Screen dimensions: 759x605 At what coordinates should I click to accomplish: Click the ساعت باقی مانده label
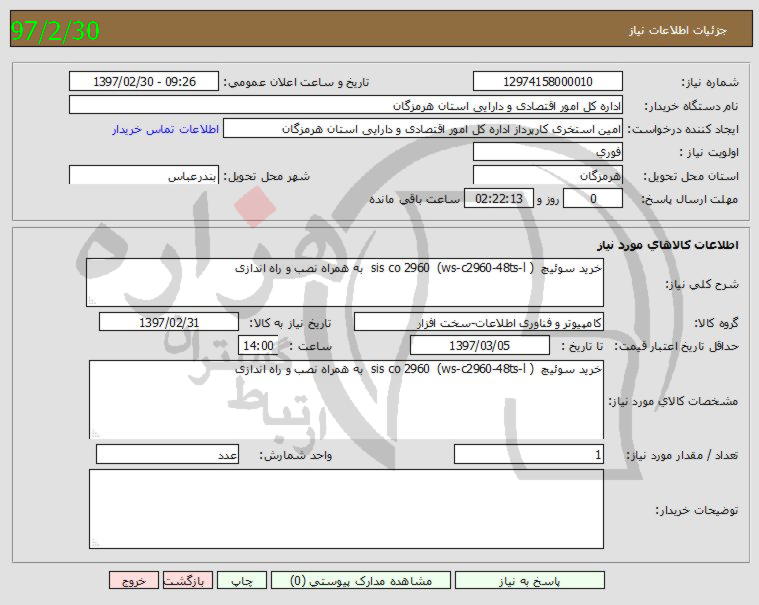click(415, 199)
